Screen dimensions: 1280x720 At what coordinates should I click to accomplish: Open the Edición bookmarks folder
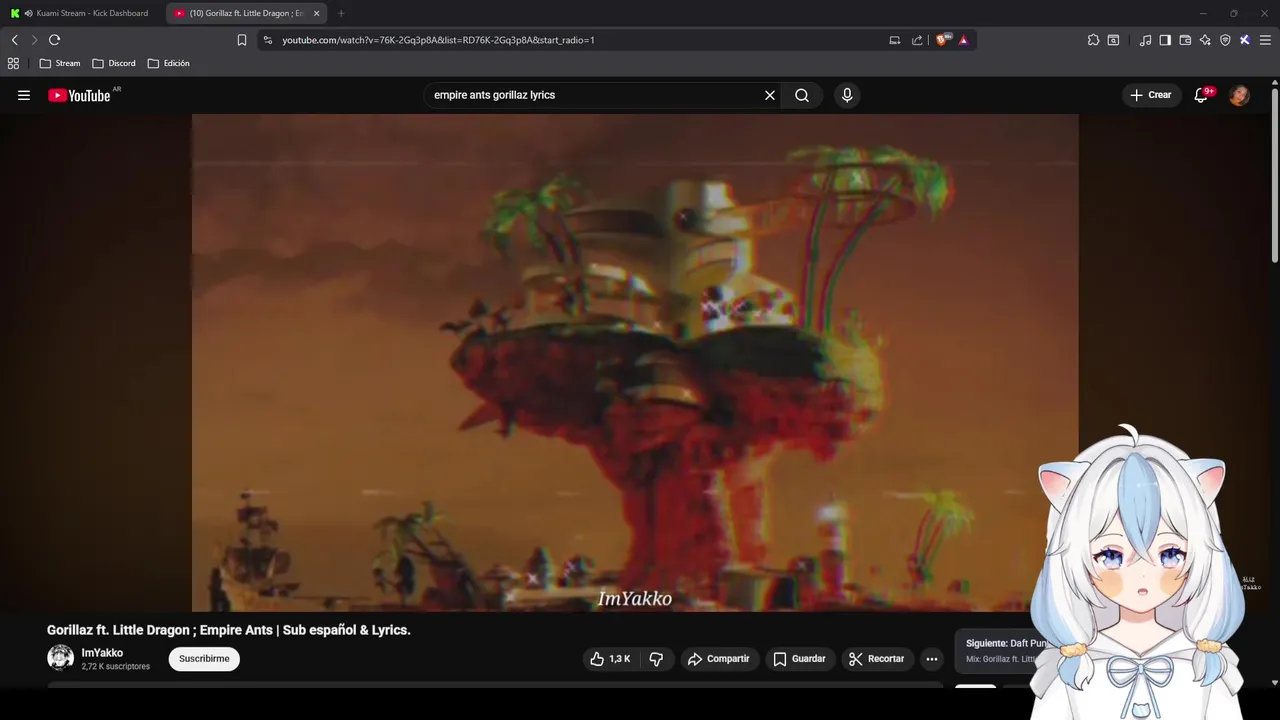pyautogui.click(x=169, y=63)
